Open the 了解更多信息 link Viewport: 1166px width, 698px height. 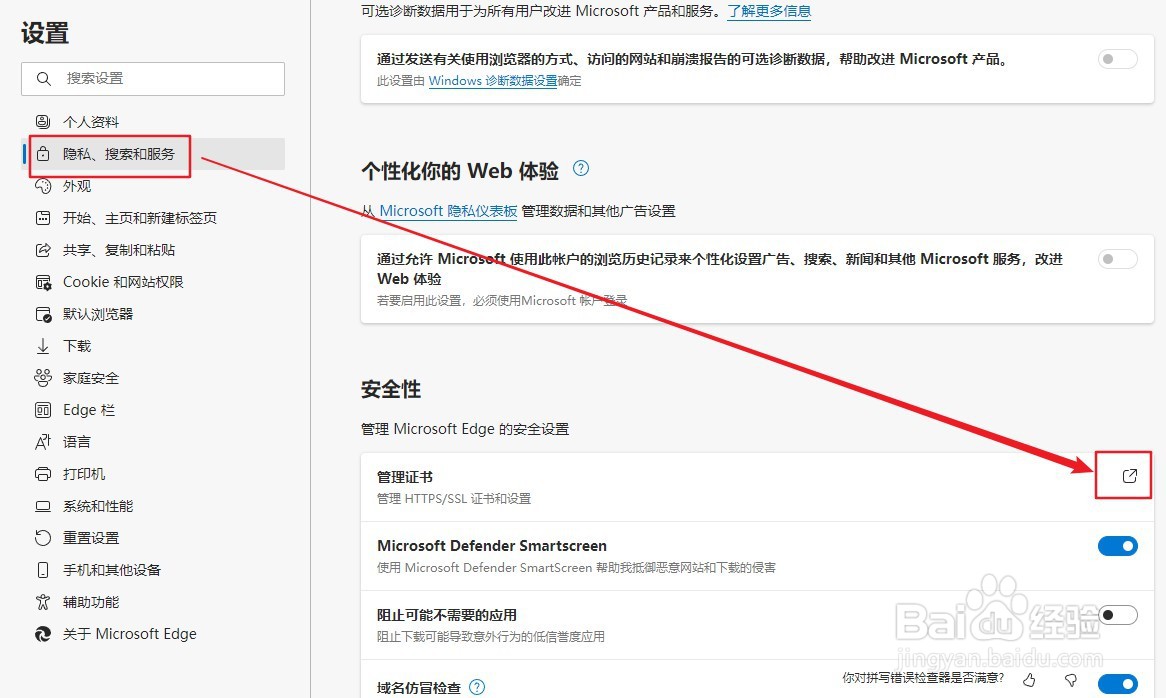click(x=769, y=11)
